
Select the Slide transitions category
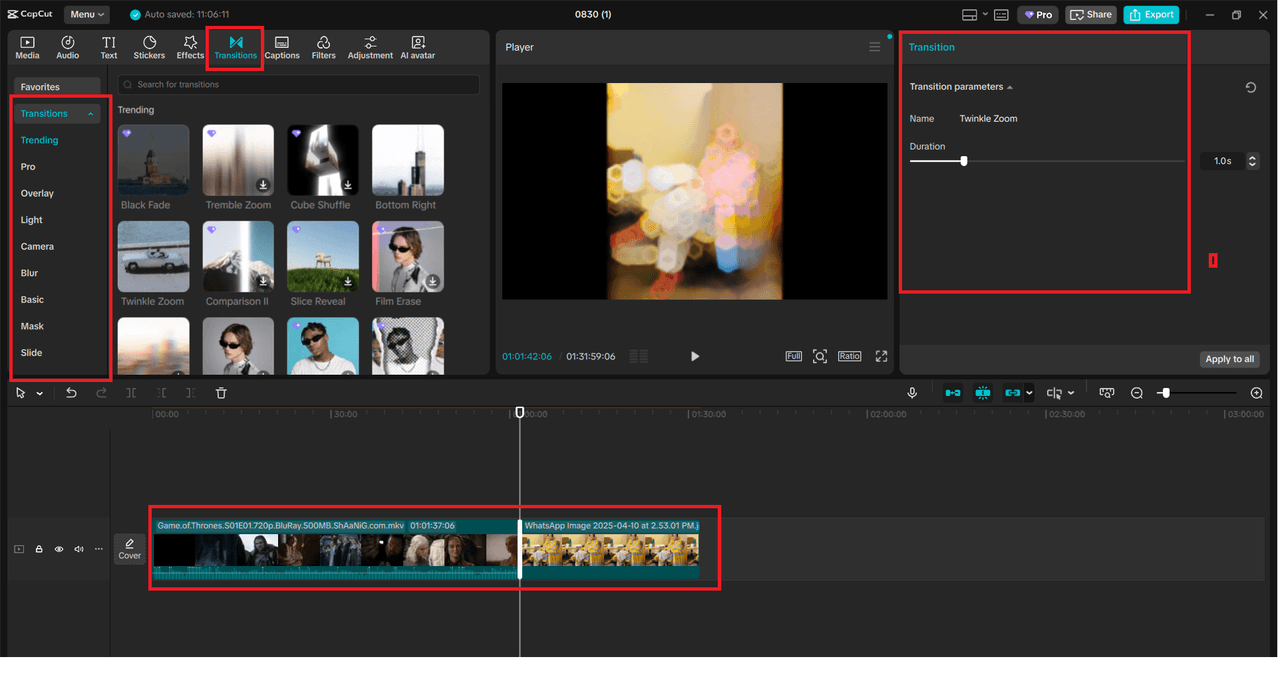(31, 353)
